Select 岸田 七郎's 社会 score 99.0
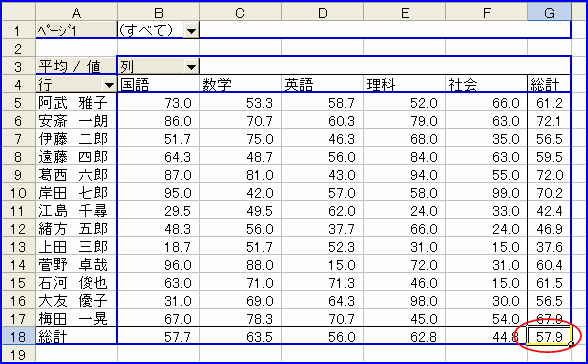 pyautogui.click(x=486, y=193)
